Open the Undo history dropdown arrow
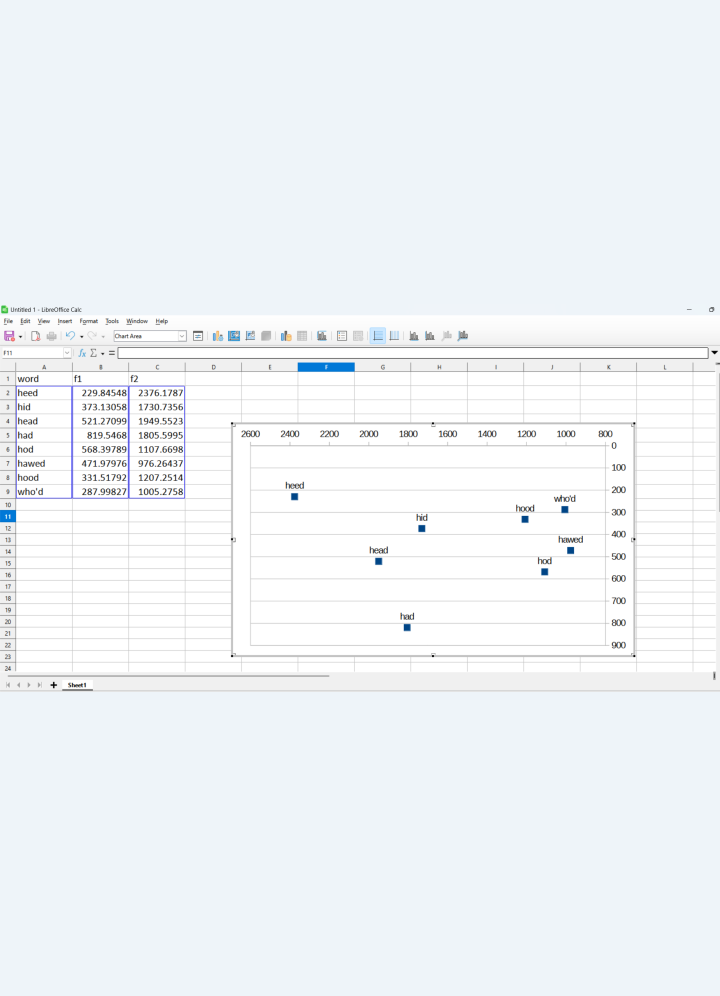The image size is (720, 996). (81, 337)
